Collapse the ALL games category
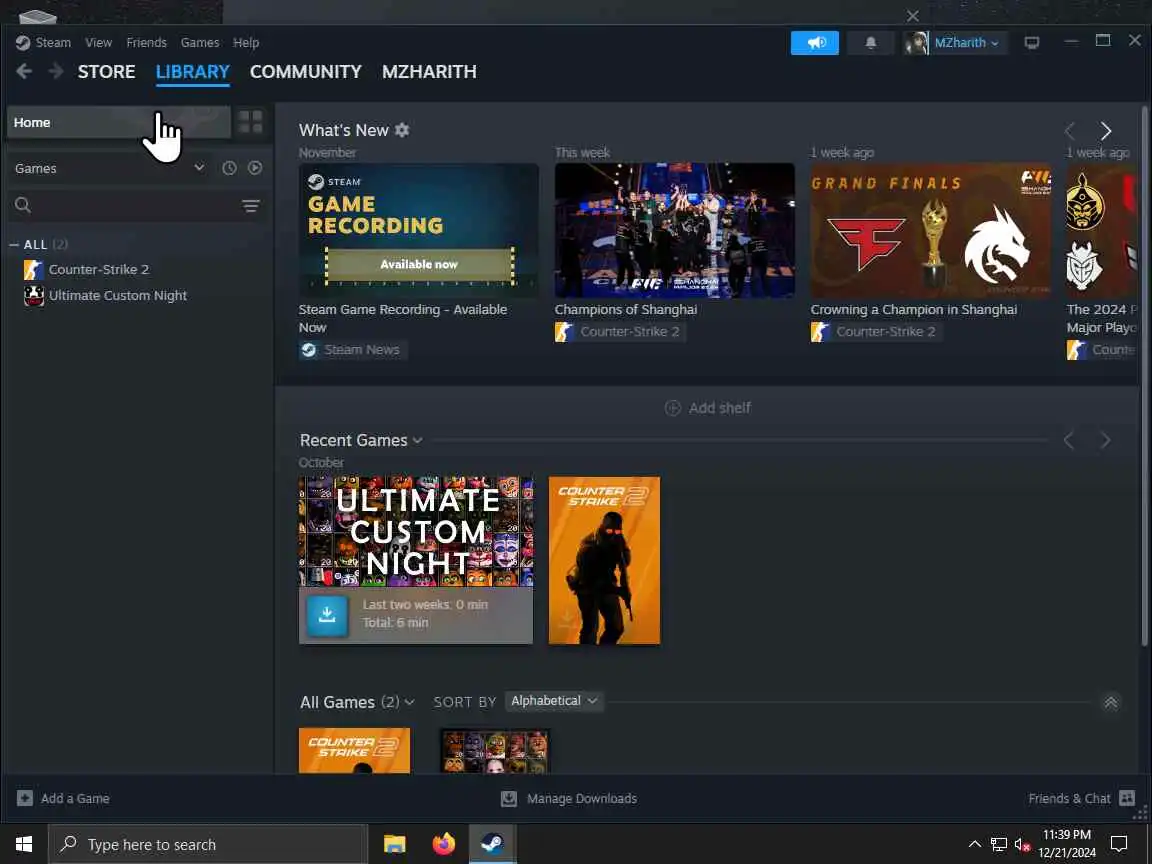 tap(14, 245)
